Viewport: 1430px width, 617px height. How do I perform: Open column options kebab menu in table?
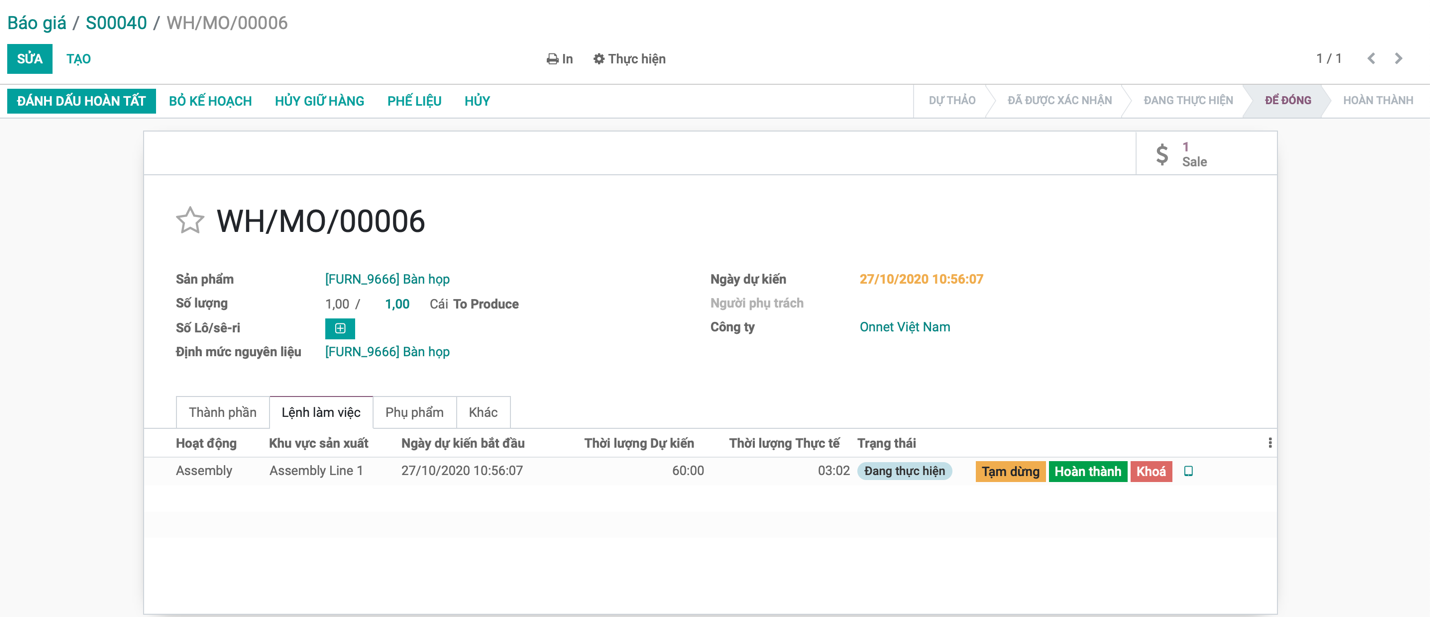pyautogui.click(x=1270, y=443)
